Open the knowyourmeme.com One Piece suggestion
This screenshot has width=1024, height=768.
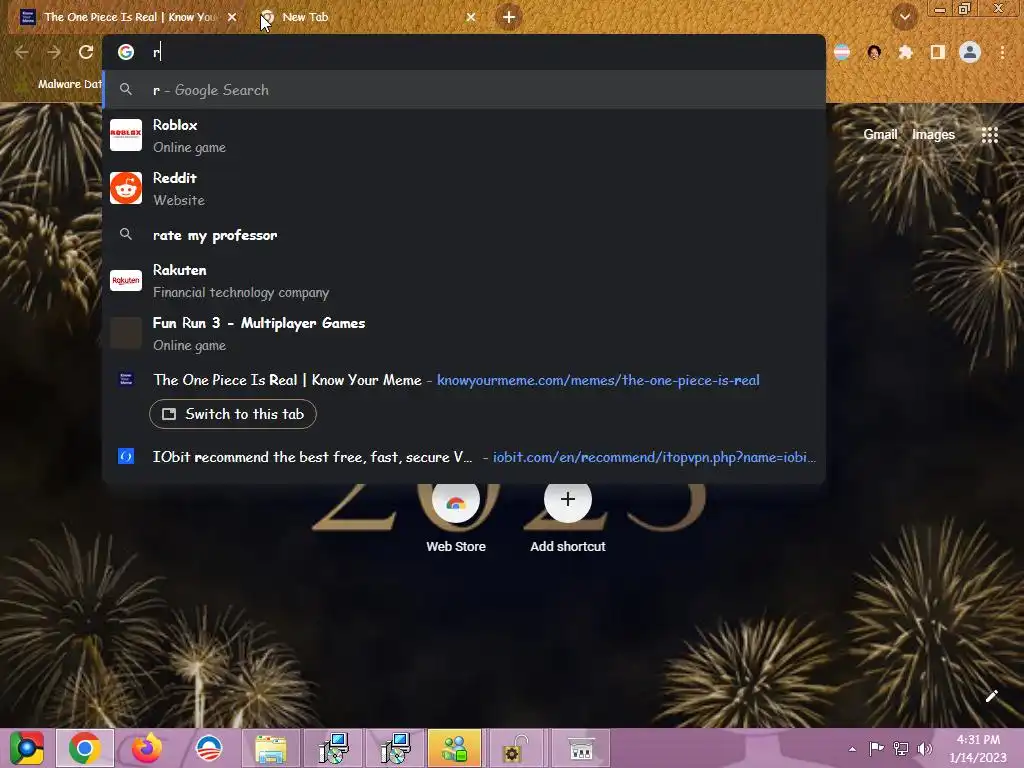coord(464,380)
